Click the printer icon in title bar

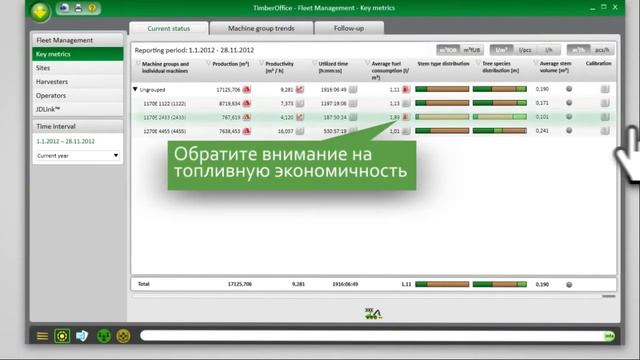tap(78, 8)
